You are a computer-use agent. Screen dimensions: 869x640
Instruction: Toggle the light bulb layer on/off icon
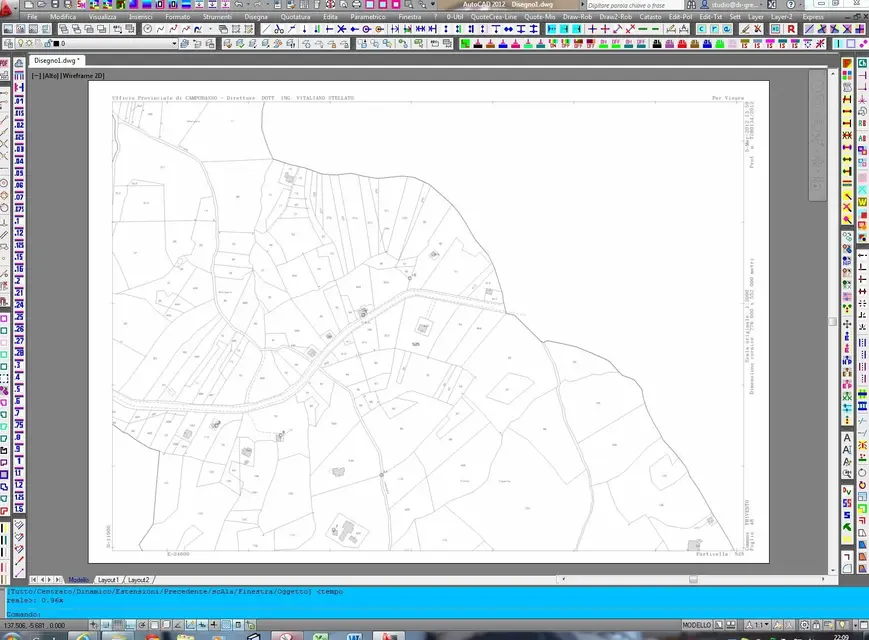point(22,43)
